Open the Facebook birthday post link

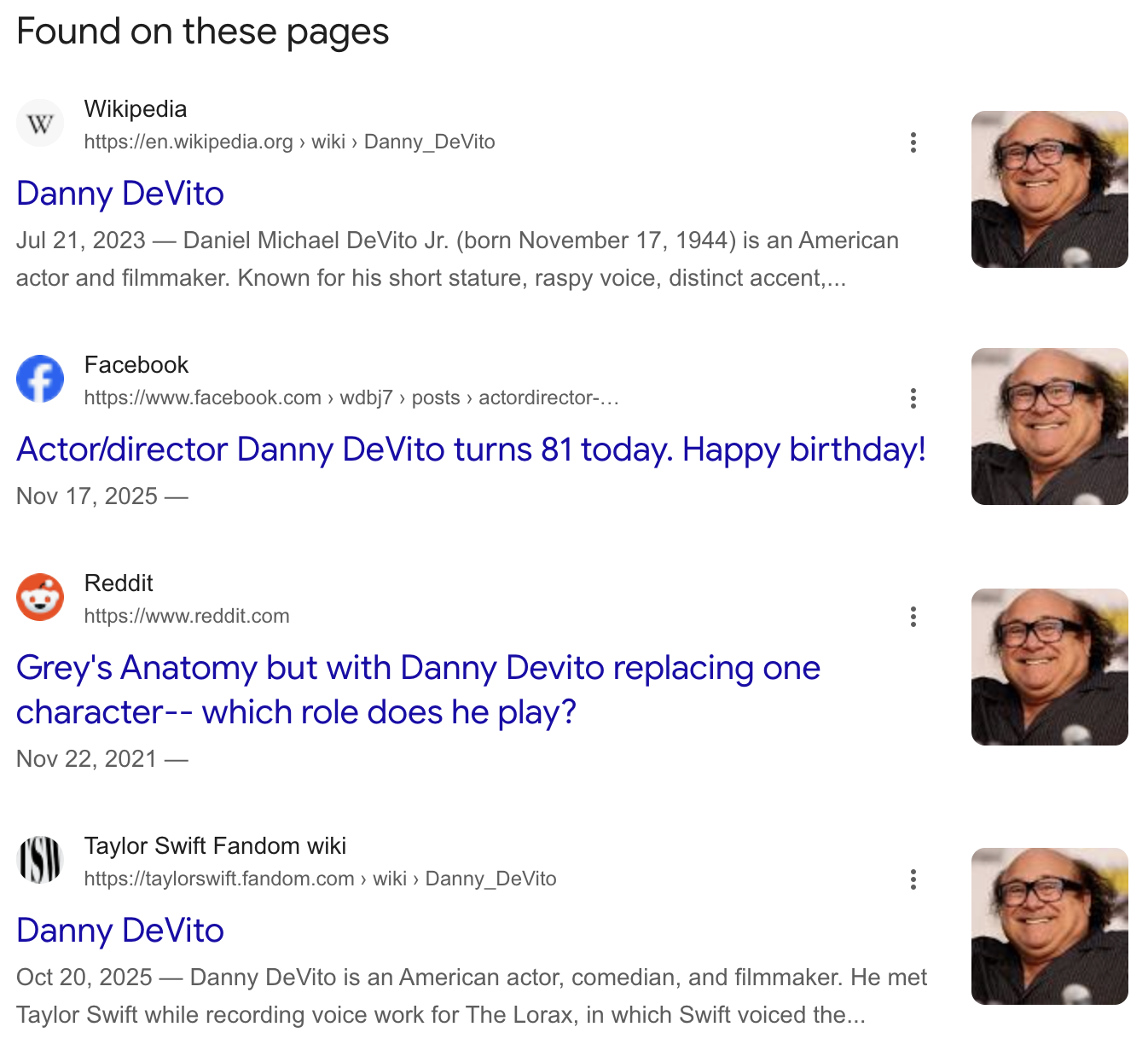point(471,450)
